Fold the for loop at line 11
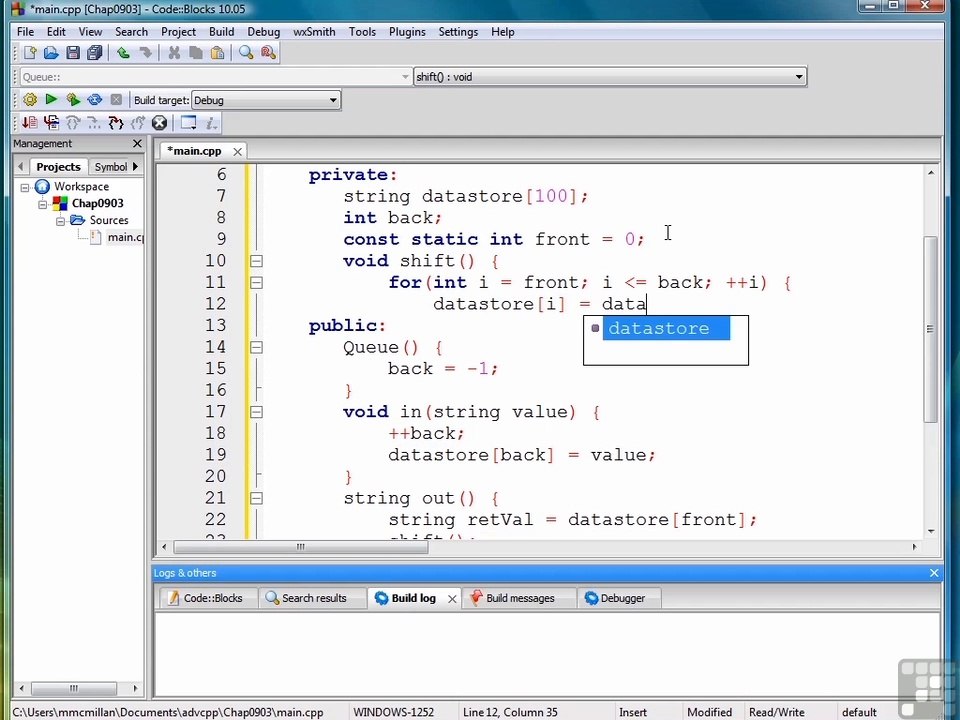This screenshot has width=960, height=720. pos(256,283)
